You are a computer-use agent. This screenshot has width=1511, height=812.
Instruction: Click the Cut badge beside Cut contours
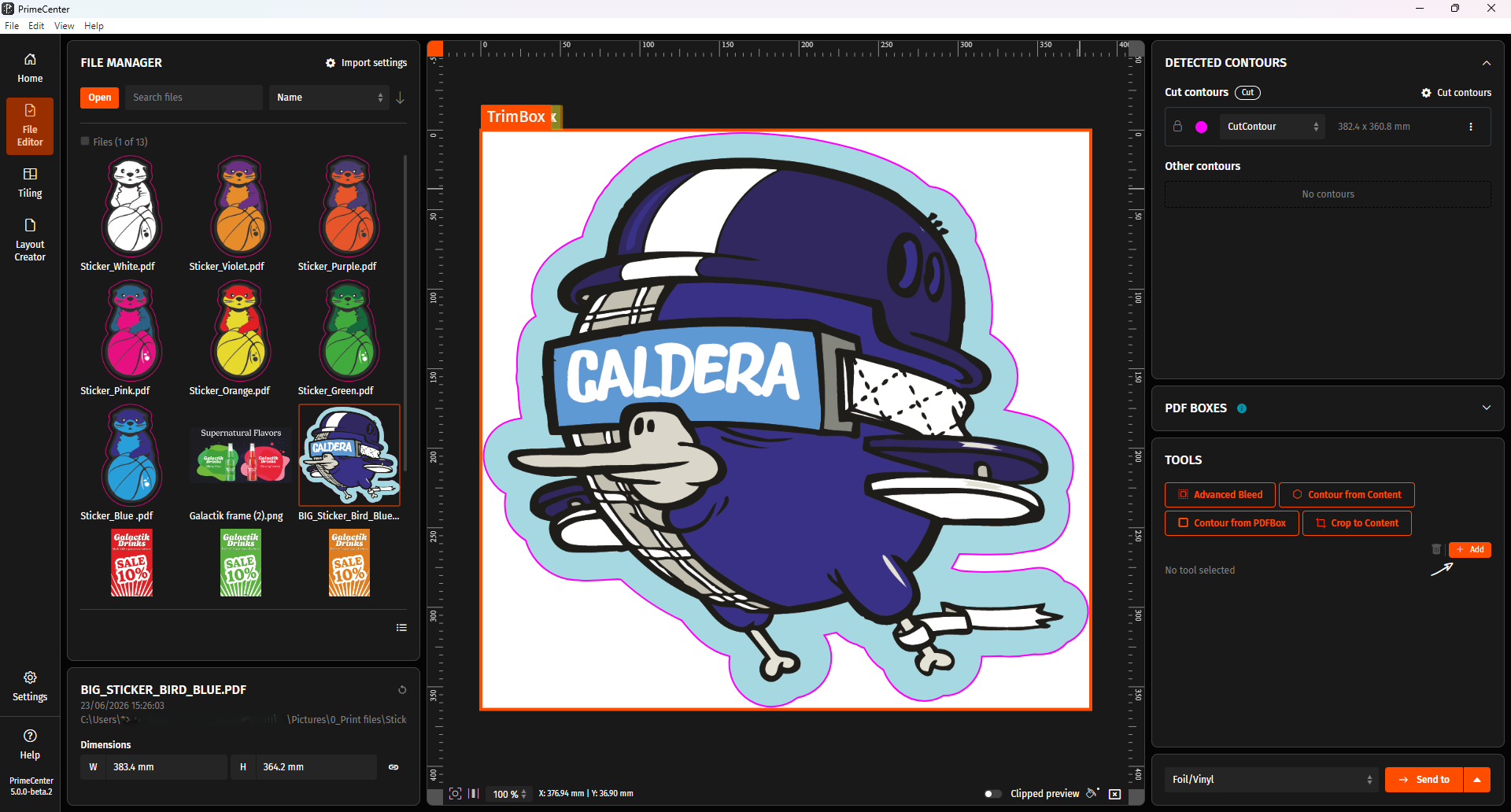pos(1247,93)
